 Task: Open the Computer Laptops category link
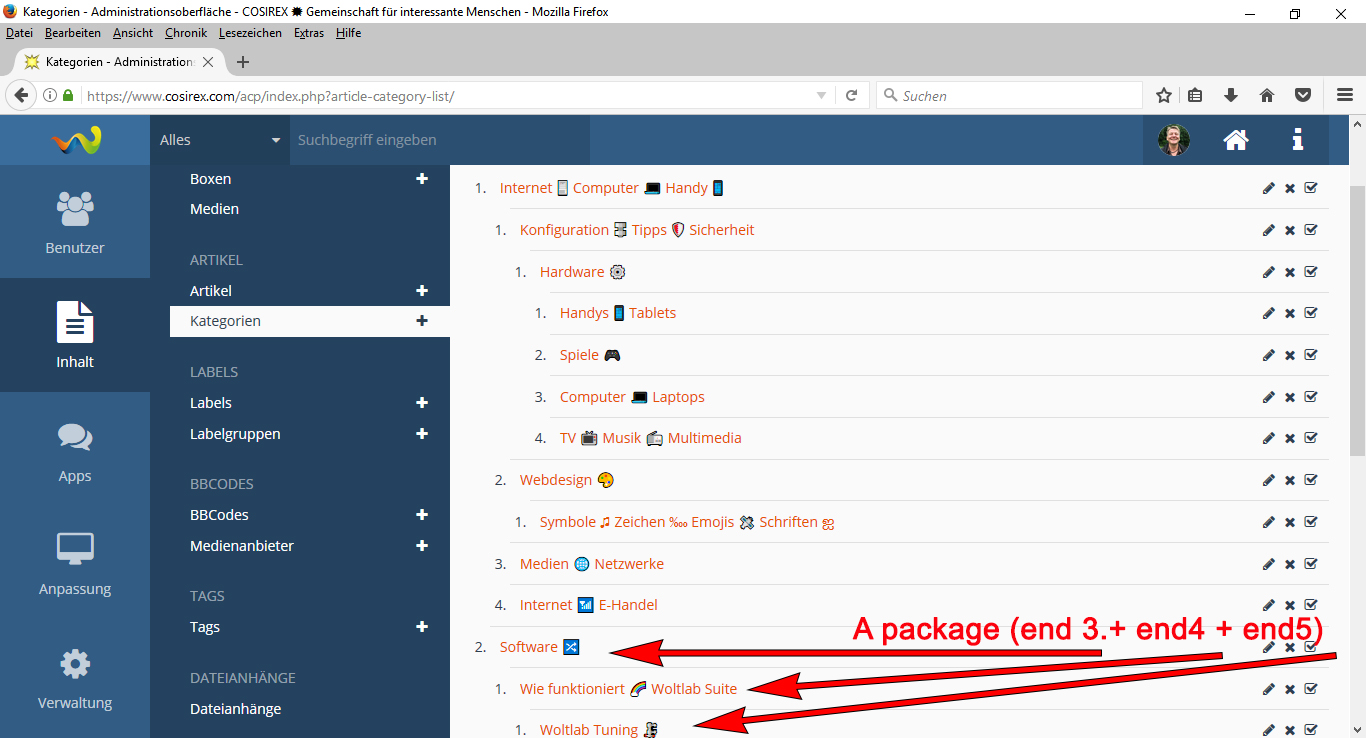pyautogui.click(x=632, y=397)
